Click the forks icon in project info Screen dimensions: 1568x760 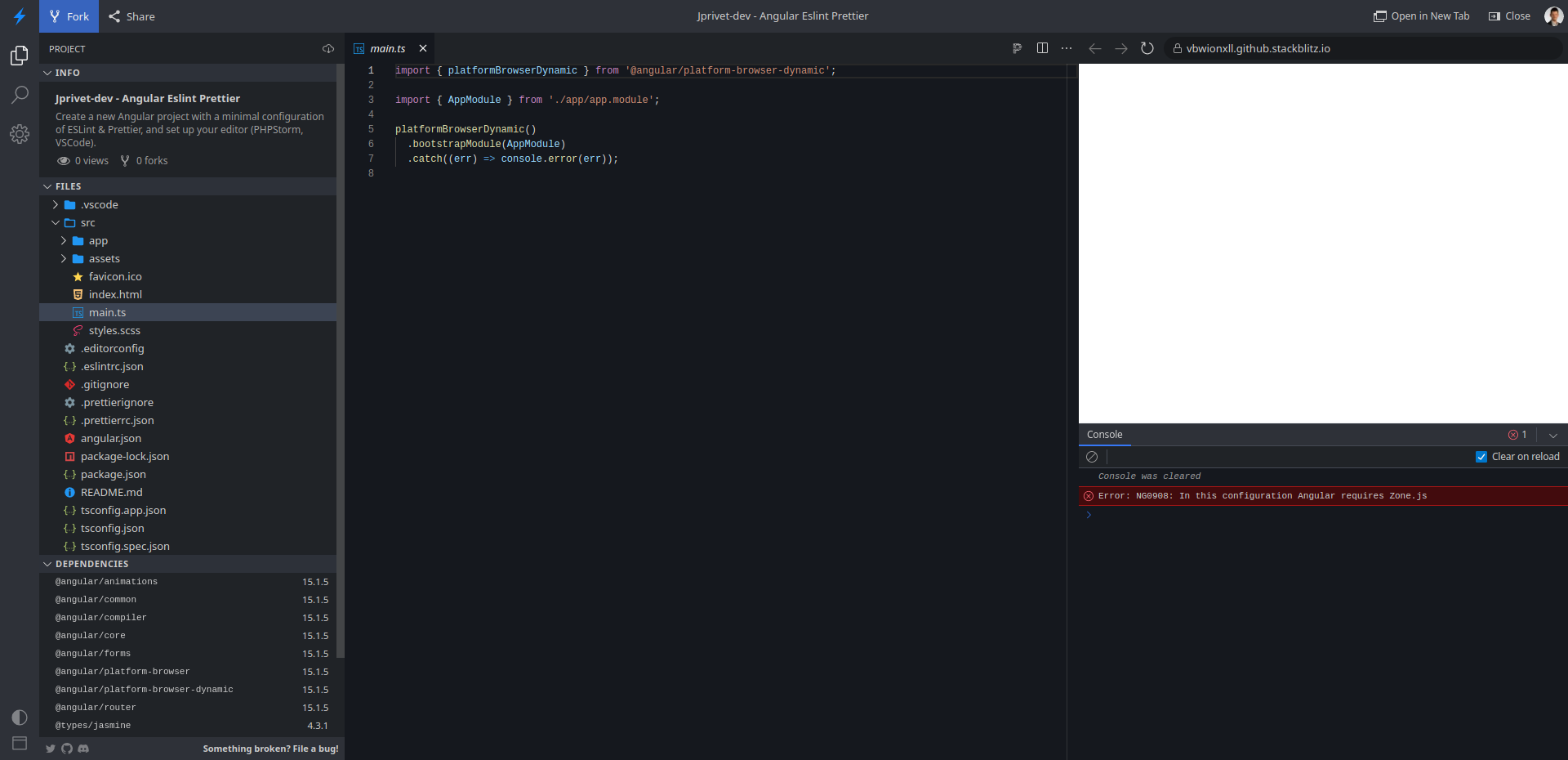[x=125, y=161]
